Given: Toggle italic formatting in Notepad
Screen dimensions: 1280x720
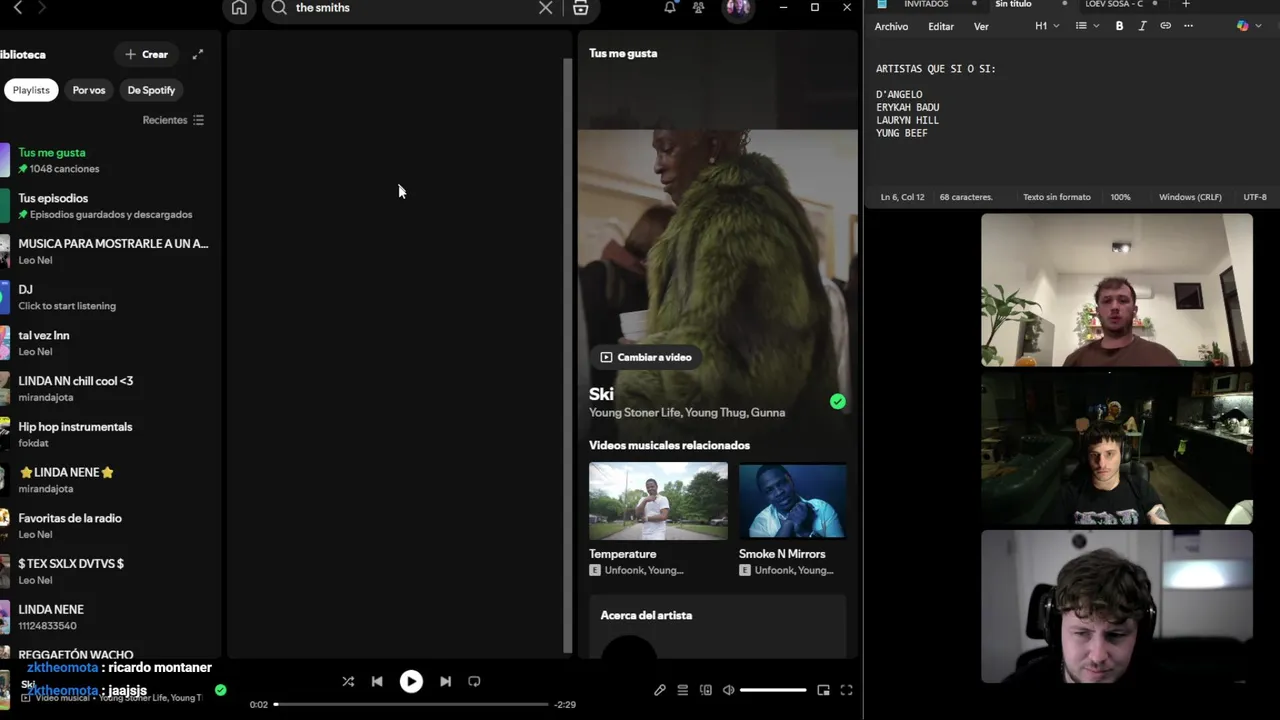Looking at the screenshot, I should (x=1142, y=26).
